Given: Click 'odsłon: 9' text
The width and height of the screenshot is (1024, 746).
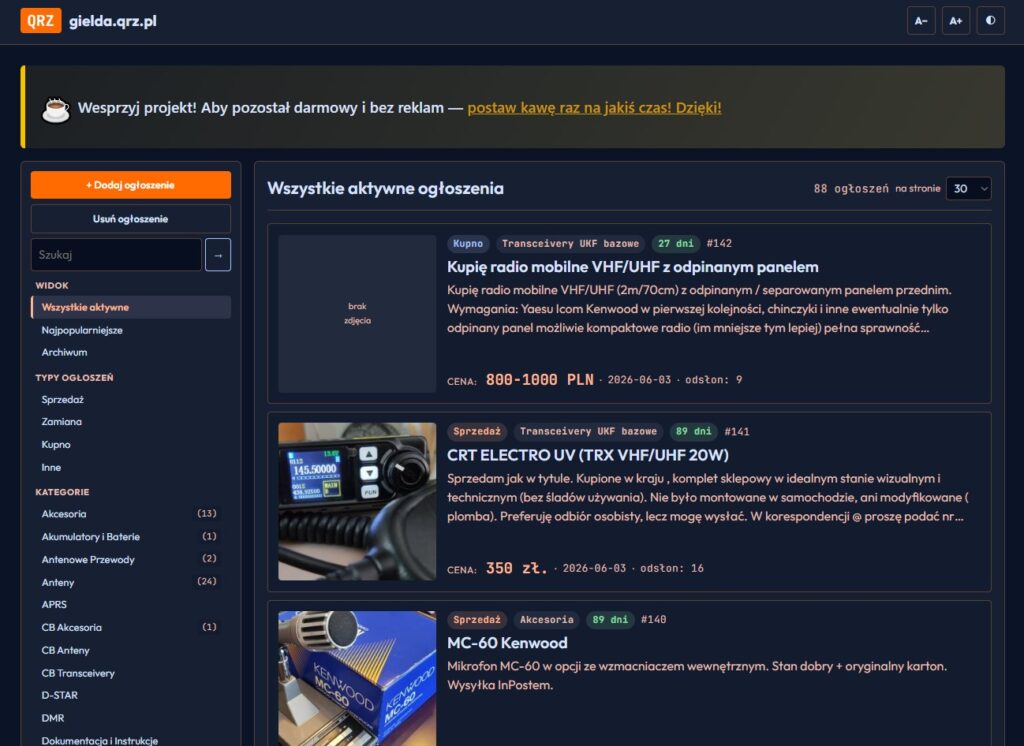Looking at the screenshot, I should pos(714,380).
